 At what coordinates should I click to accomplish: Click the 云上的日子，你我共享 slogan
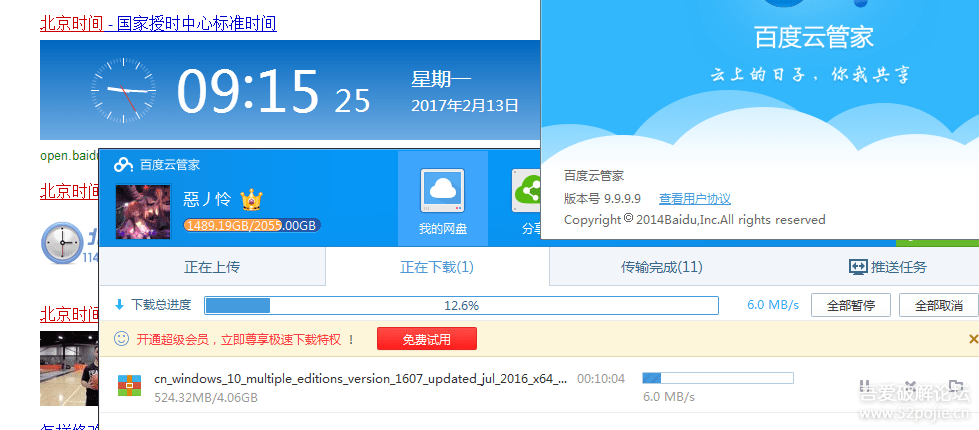click(x=810, y=74)
